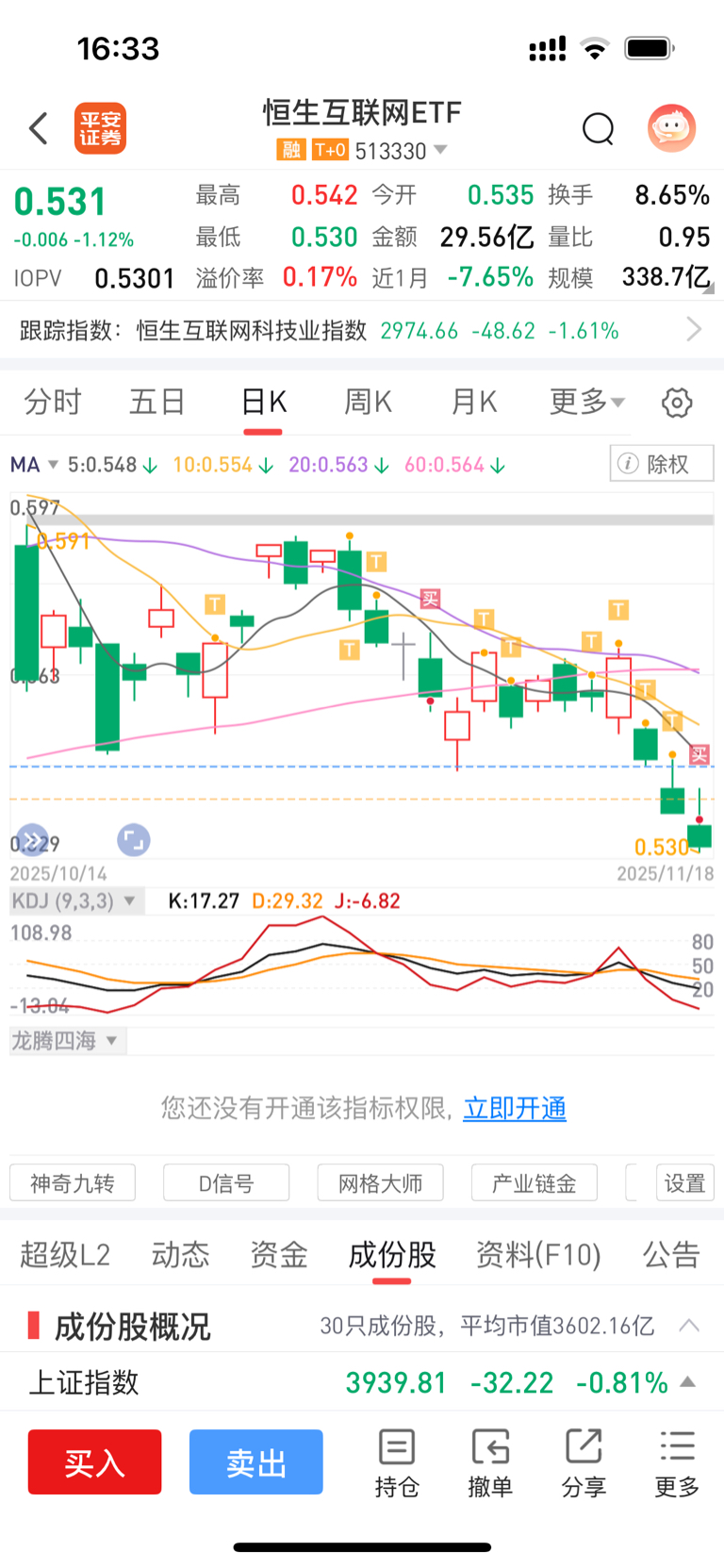Toggle the 除权 adjustment button
Screen dimensions: 724x1568
(x=662, y=464)
